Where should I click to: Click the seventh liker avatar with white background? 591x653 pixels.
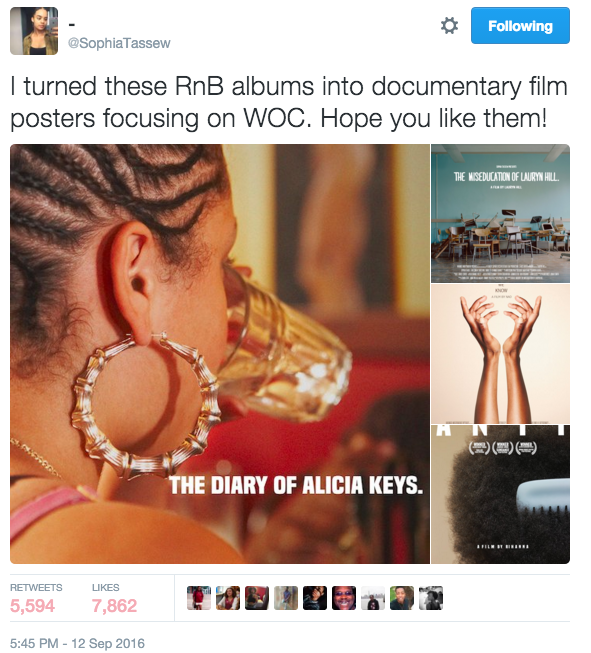[x=373, y=598]
